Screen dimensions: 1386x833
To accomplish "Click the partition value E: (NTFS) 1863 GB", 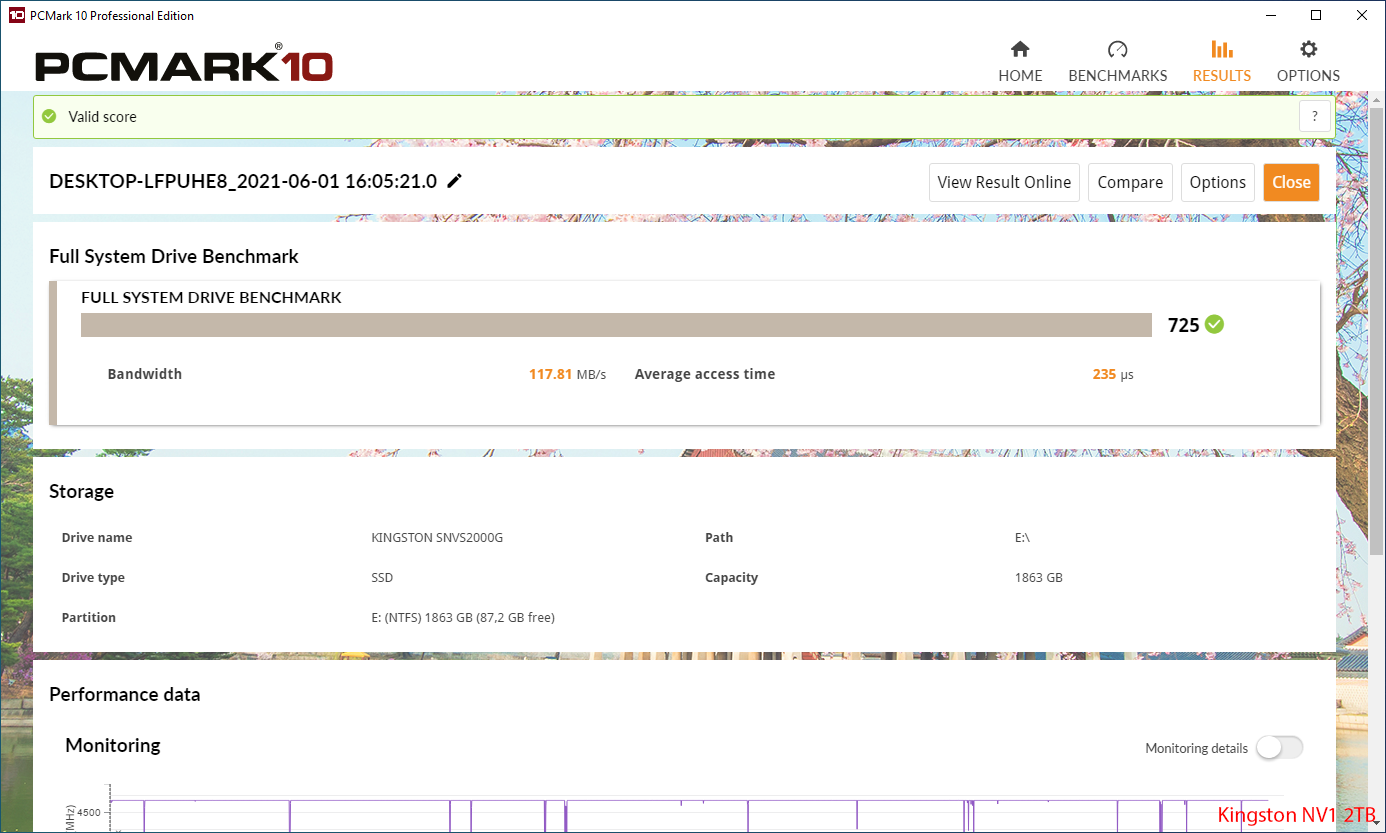I will pyautogui.click(x=463, y=618).
